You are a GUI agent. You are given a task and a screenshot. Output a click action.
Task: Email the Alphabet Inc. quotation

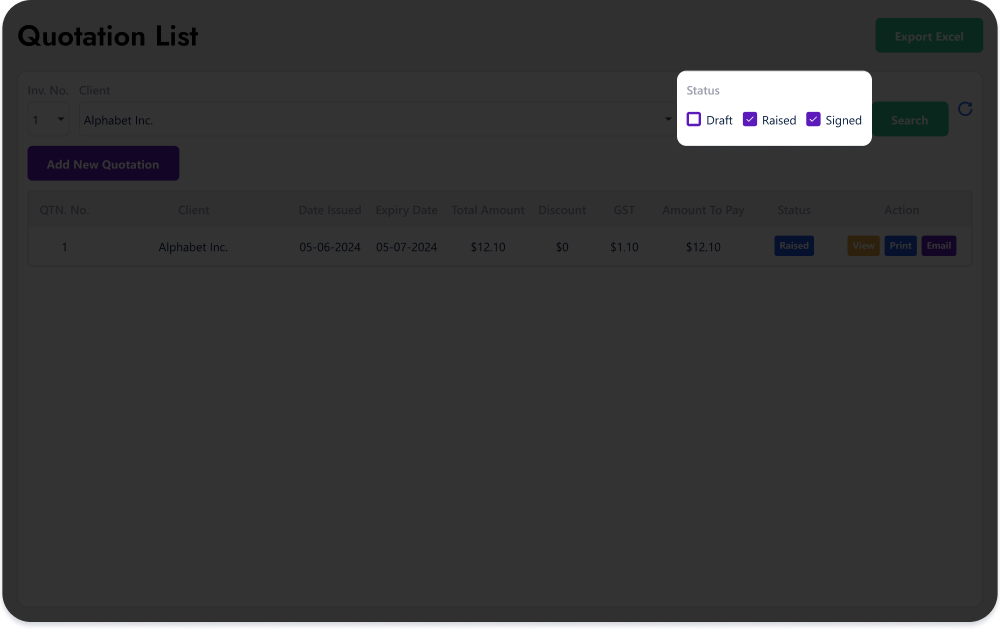coord(938,245)
